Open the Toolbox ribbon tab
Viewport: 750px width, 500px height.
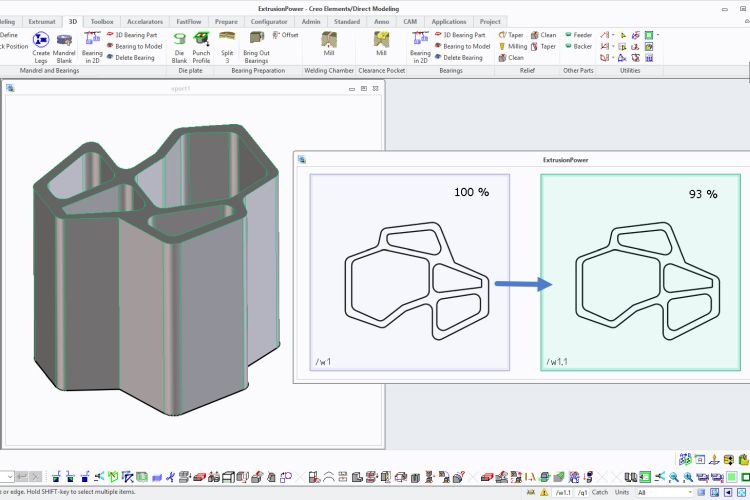point(102,22)
